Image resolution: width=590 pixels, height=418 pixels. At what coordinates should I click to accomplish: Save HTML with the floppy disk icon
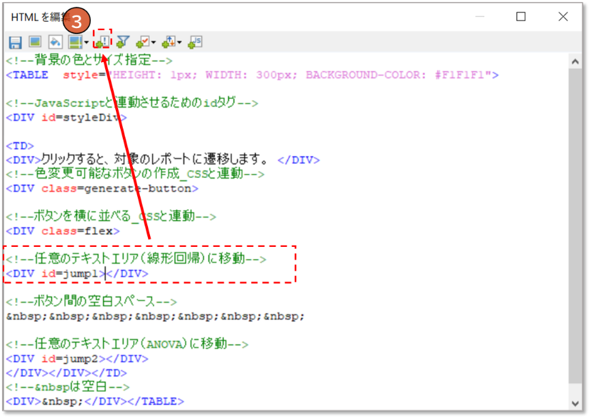15,42
